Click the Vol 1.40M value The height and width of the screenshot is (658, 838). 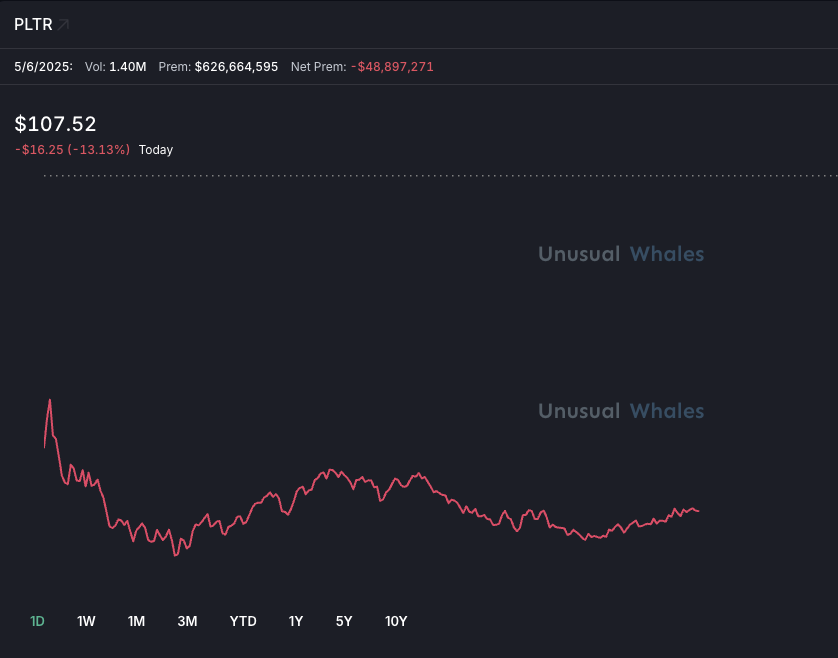tap(128, 67)
